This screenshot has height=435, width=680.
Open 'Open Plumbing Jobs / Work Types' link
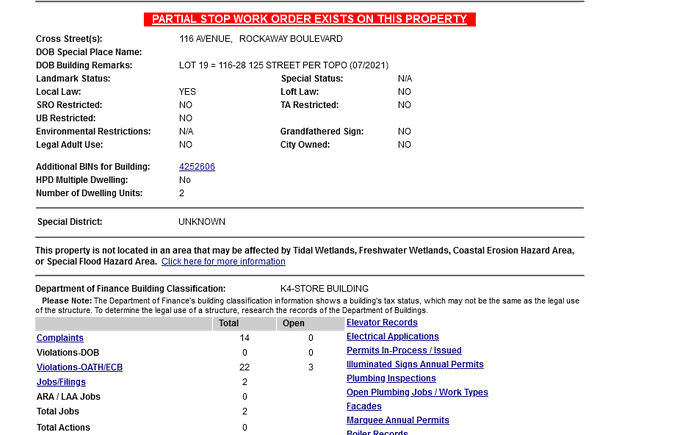417,392
